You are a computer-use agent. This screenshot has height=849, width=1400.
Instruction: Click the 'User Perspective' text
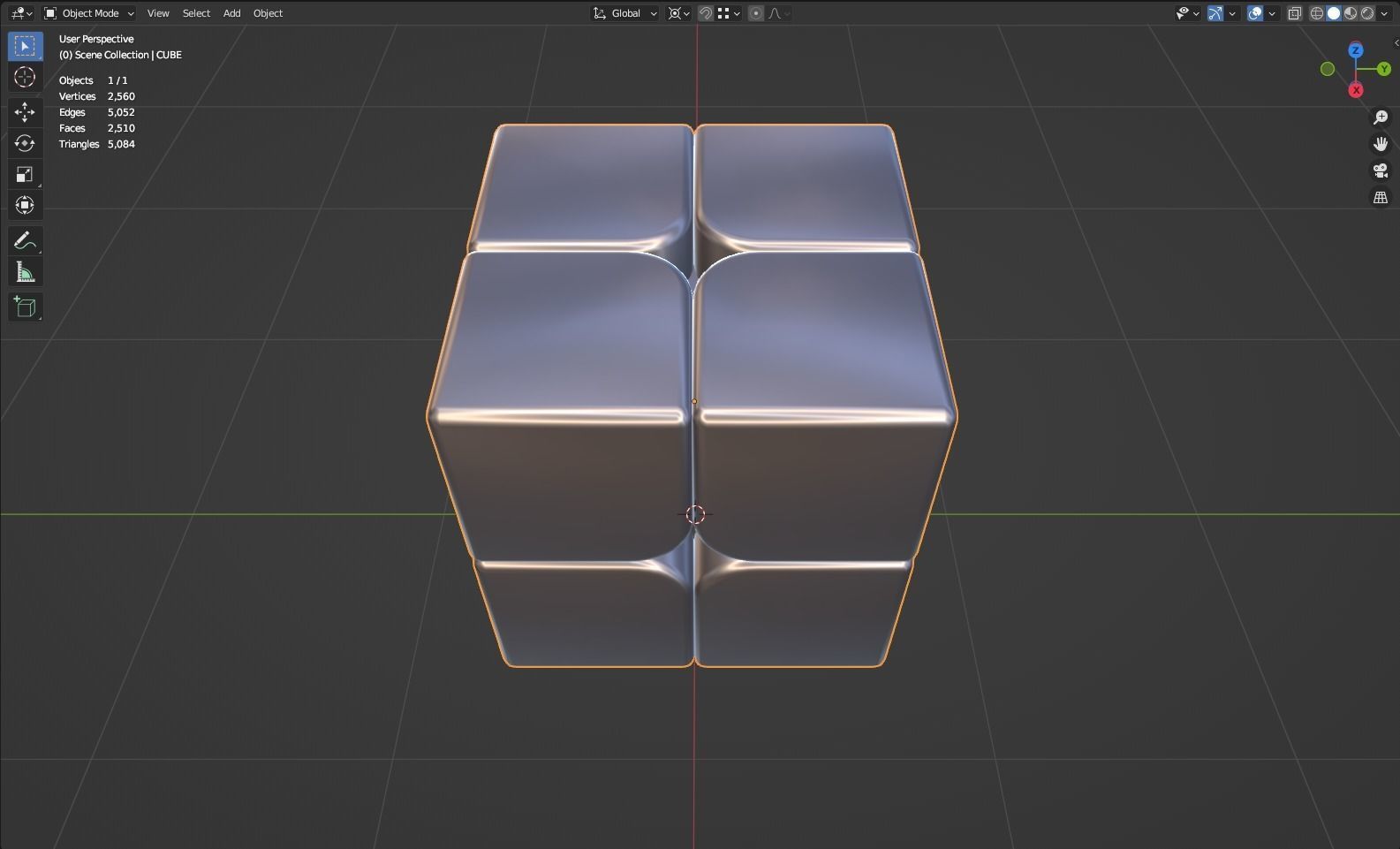[x=96, y=39]
